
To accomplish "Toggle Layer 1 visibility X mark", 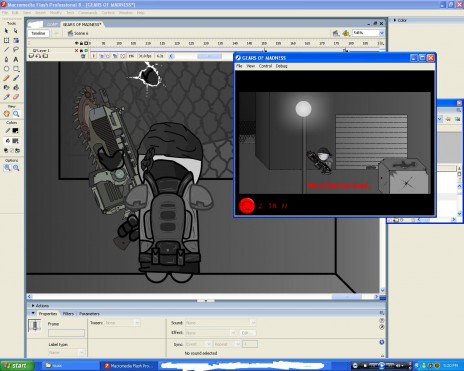I will tap(76, 50).
